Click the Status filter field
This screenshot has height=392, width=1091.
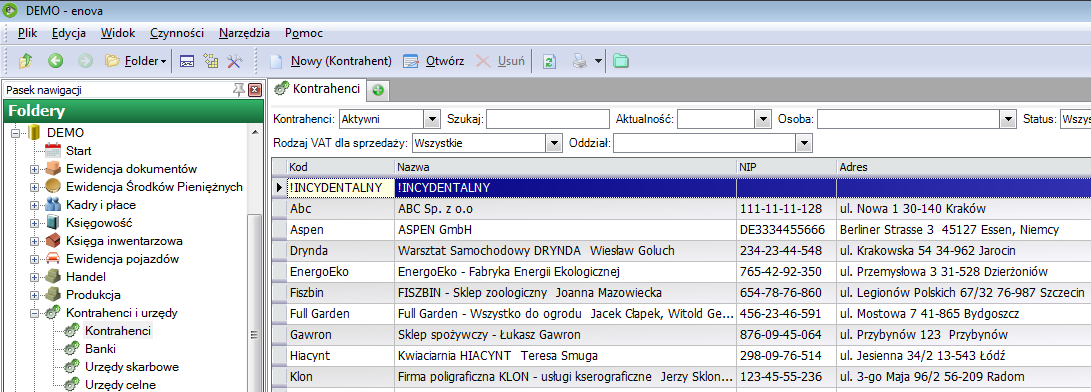pyautogui.click(x=1075, y=119)
